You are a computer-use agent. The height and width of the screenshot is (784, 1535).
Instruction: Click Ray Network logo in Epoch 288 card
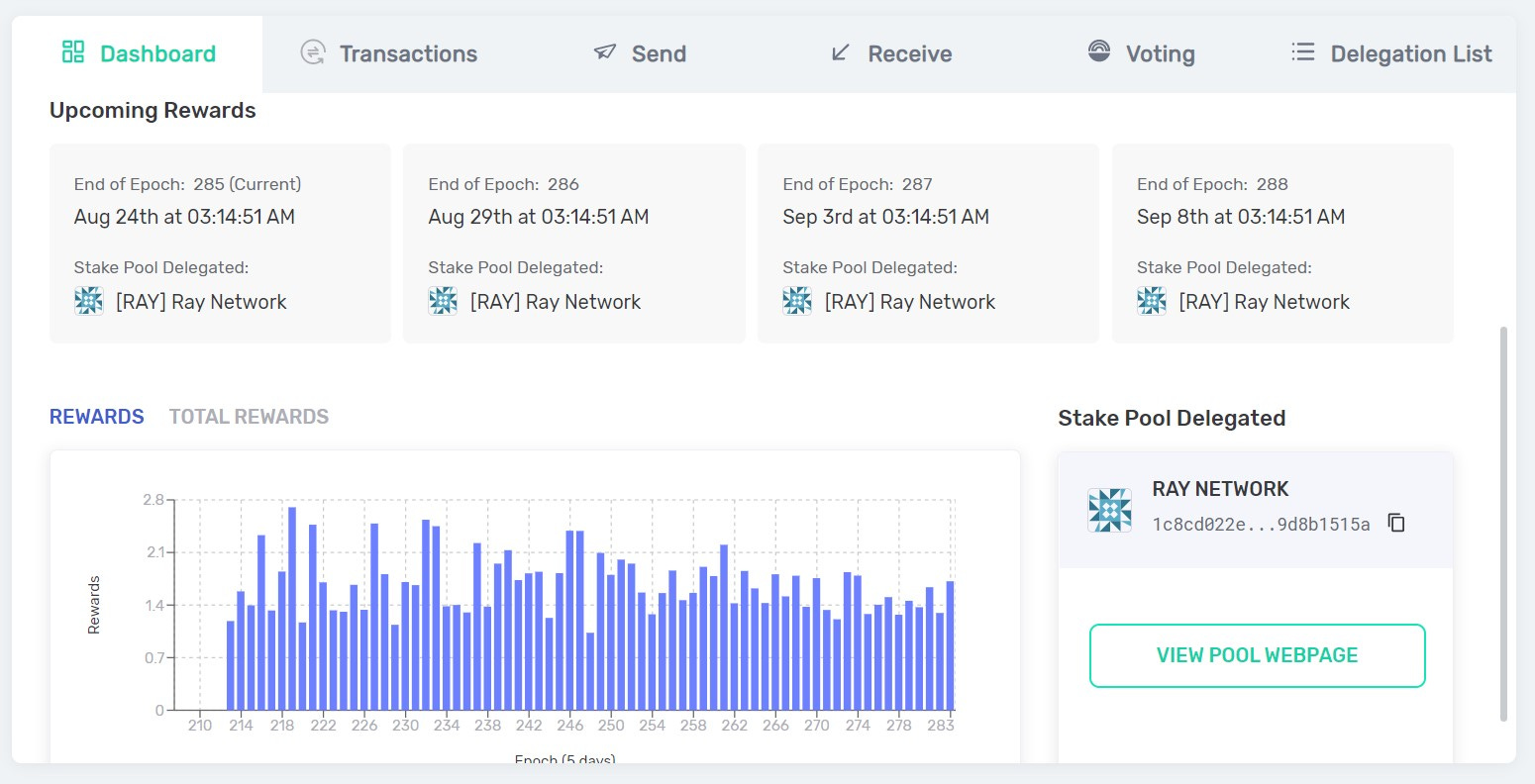point(1152,301)
